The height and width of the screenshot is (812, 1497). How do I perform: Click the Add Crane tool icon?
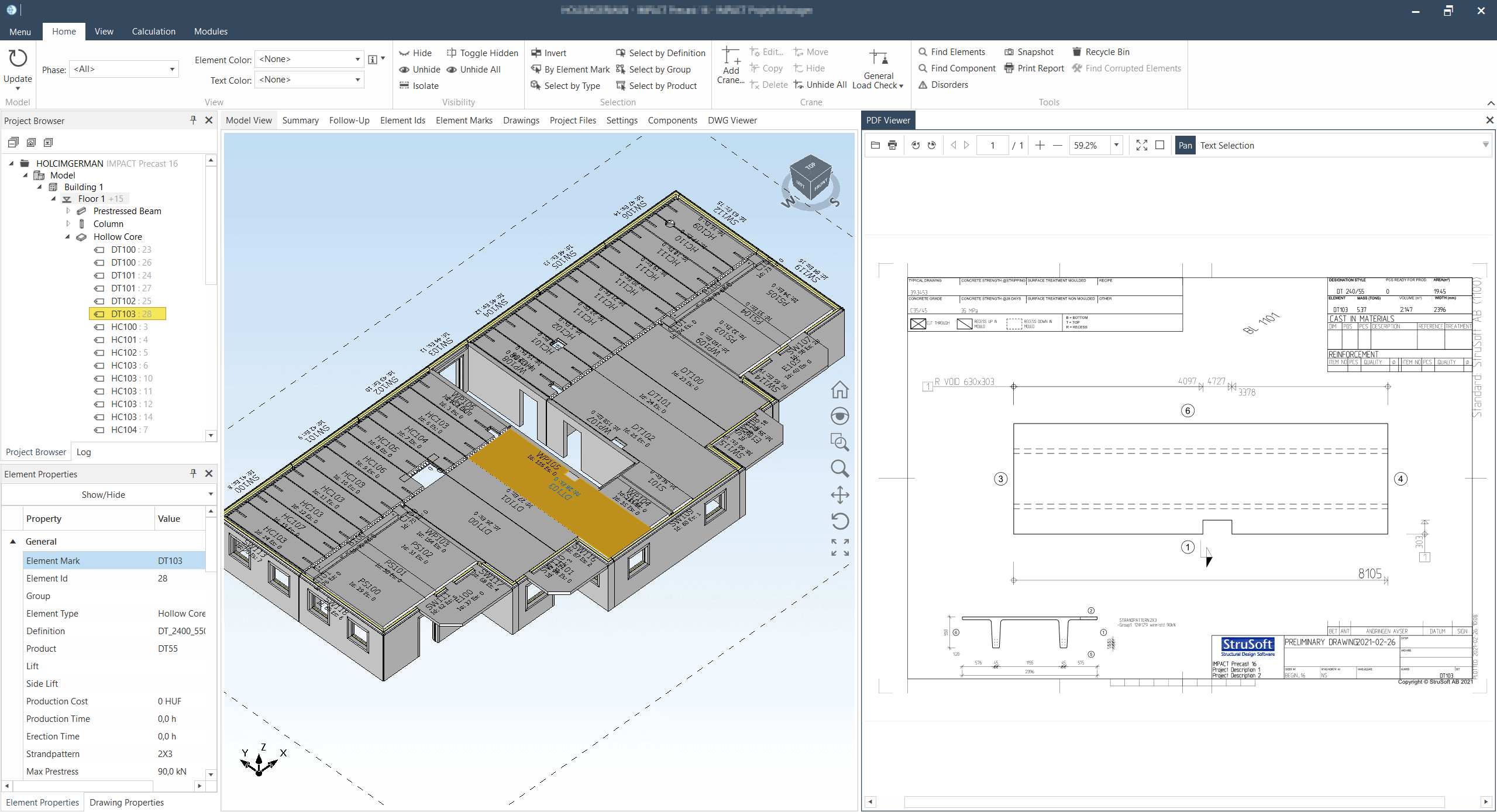click(x=731, y=56)
